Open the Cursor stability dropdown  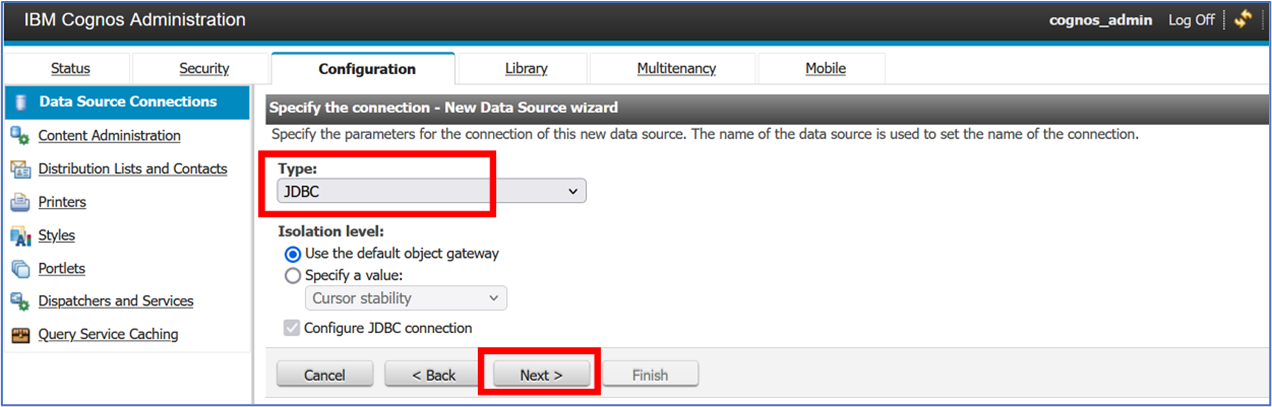405,298
